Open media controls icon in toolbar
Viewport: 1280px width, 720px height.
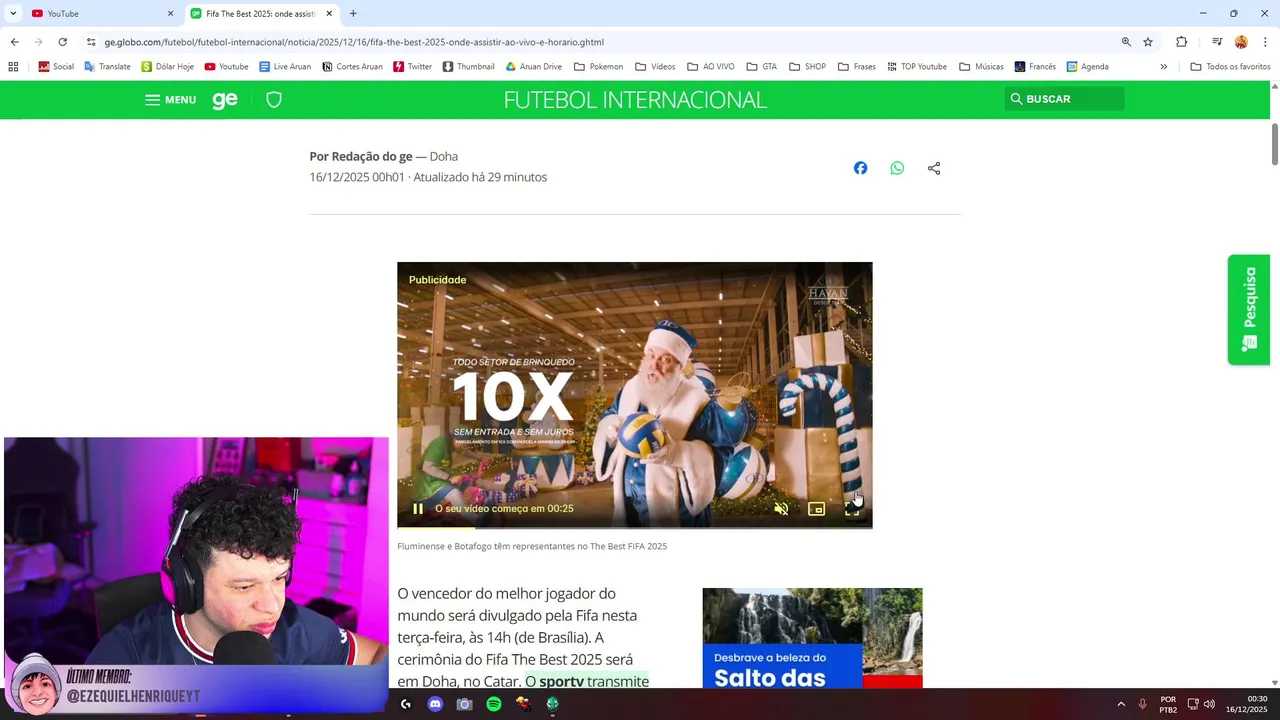coord(1217,42)
